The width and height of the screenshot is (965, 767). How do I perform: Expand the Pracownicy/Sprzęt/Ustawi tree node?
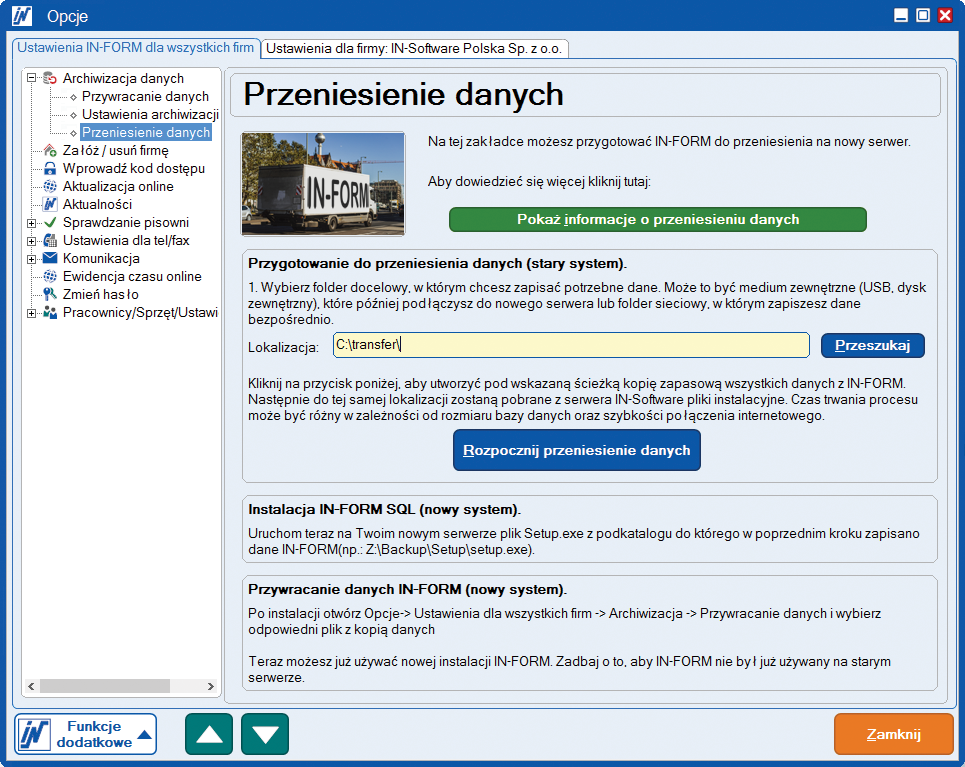click(x=32, y=312)
